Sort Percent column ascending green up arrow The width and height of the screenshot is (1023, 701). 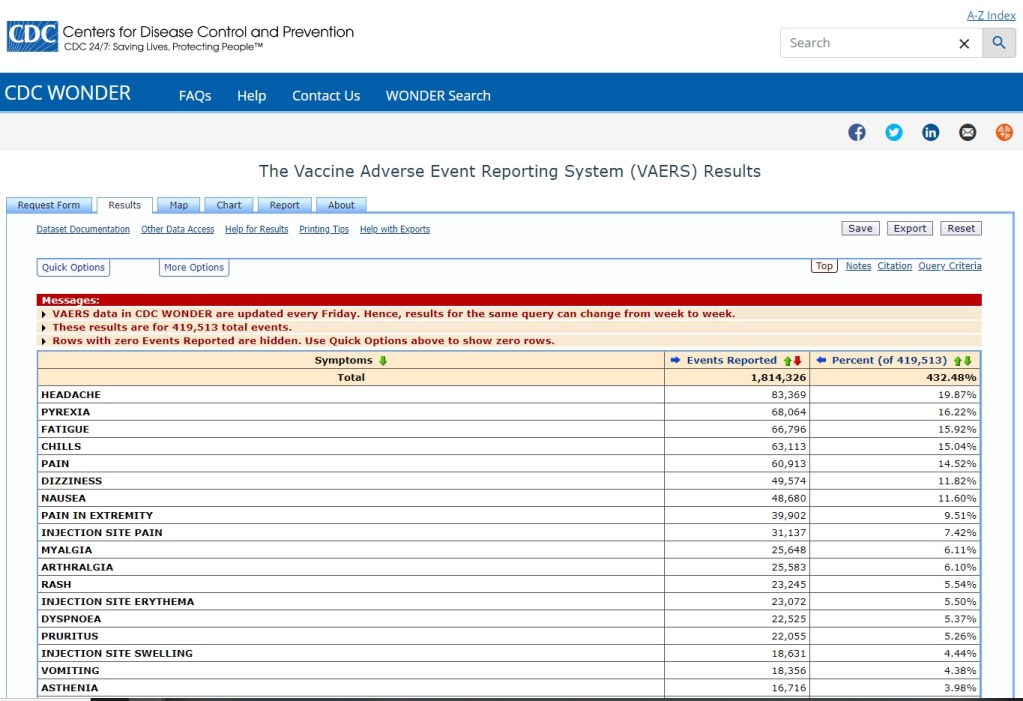(958, 361)
